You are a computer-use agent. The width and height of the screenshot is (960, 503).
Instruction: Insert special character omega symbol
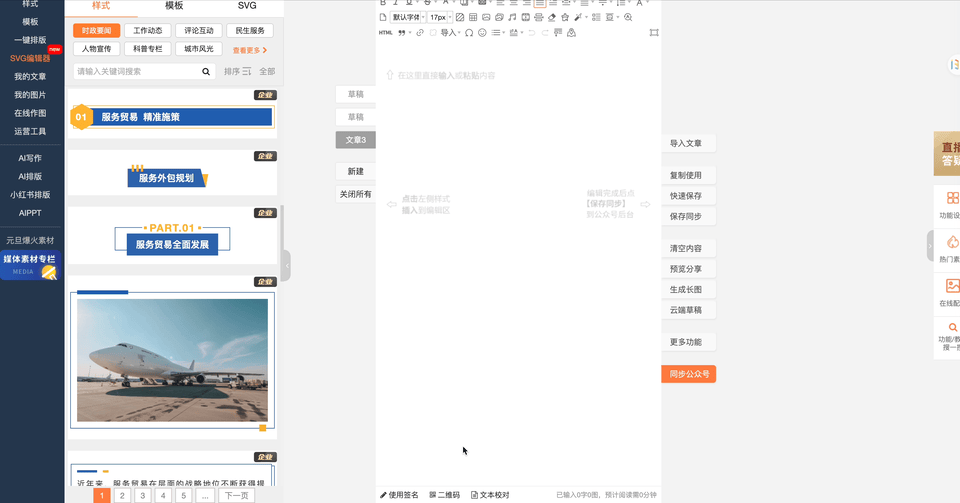pyautogui.click(x=469, y=33)
